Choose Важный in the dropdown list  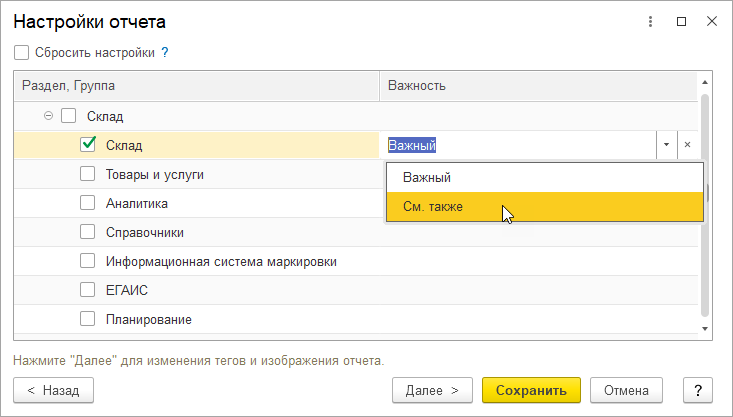click(x=427, y=178)
